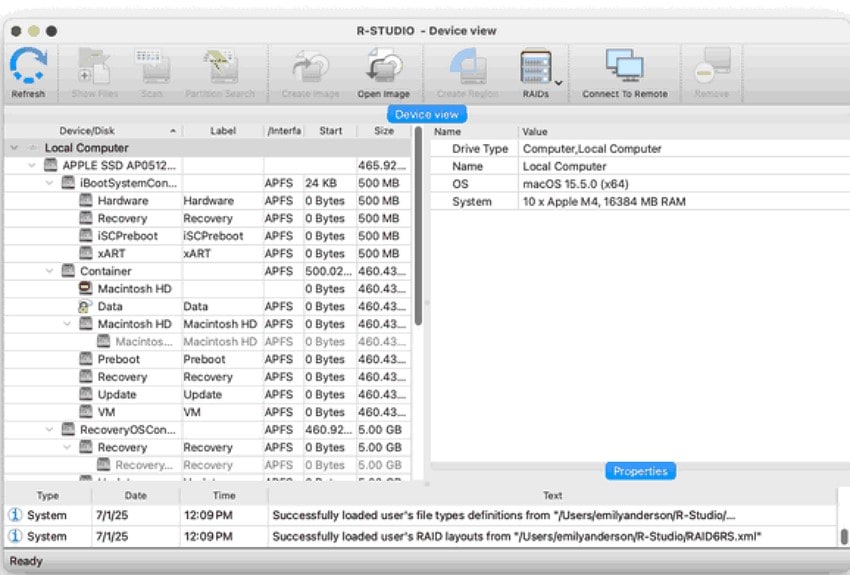The width and height of the screenshot is (850, 575).
Task: Select the Local Computer row
Action: [x=208, y=148]
